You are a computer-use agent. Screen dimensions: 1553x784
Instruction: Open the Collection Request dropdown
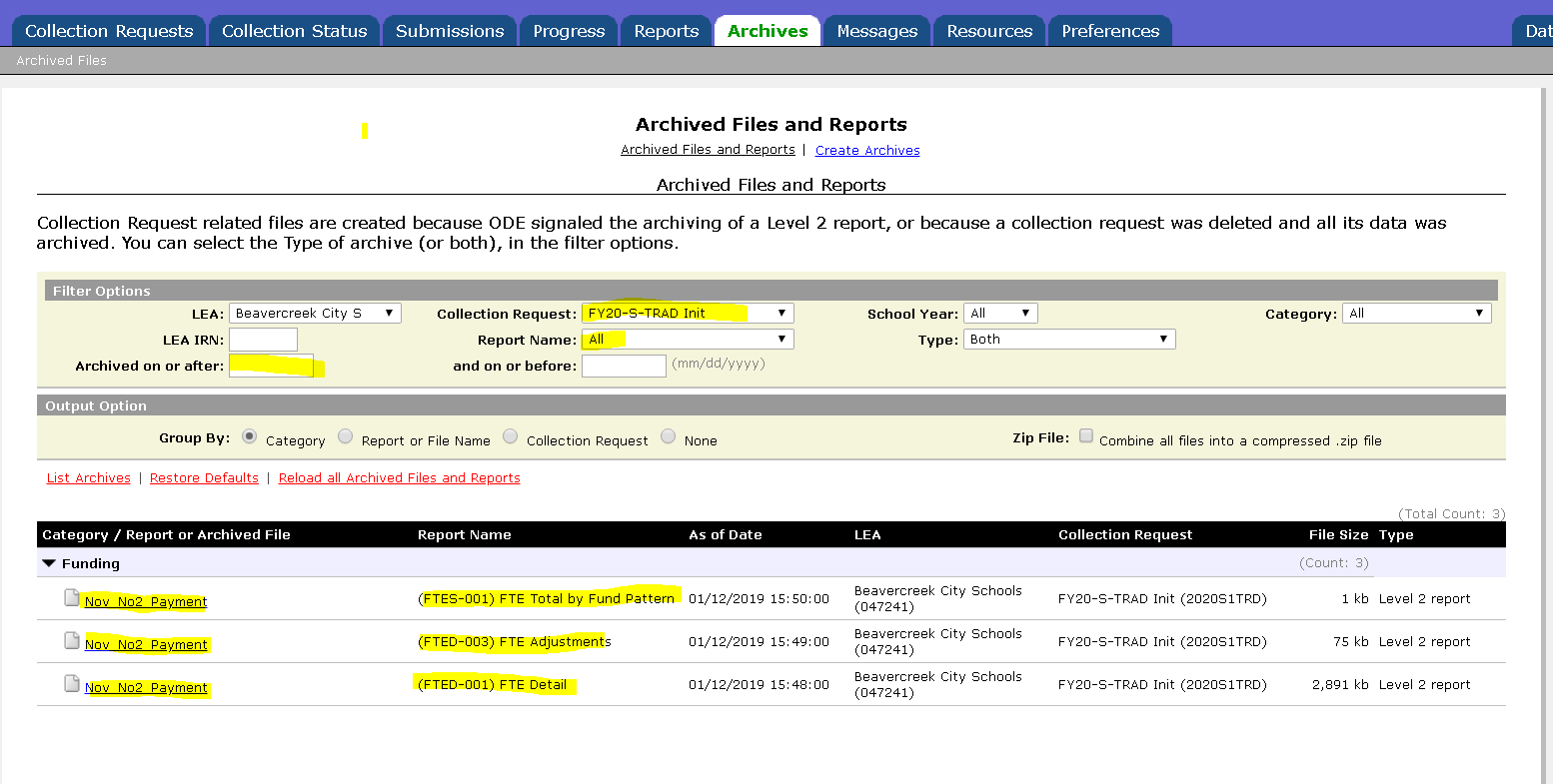pyautogui.click(x=688, y=314)
